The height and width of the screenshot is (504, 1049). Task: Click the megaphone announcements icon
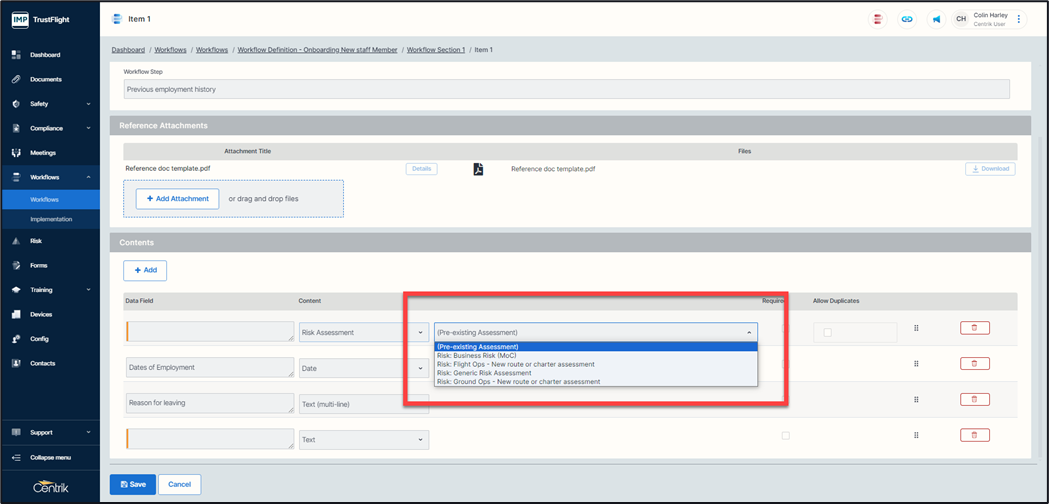click(936, 19)
